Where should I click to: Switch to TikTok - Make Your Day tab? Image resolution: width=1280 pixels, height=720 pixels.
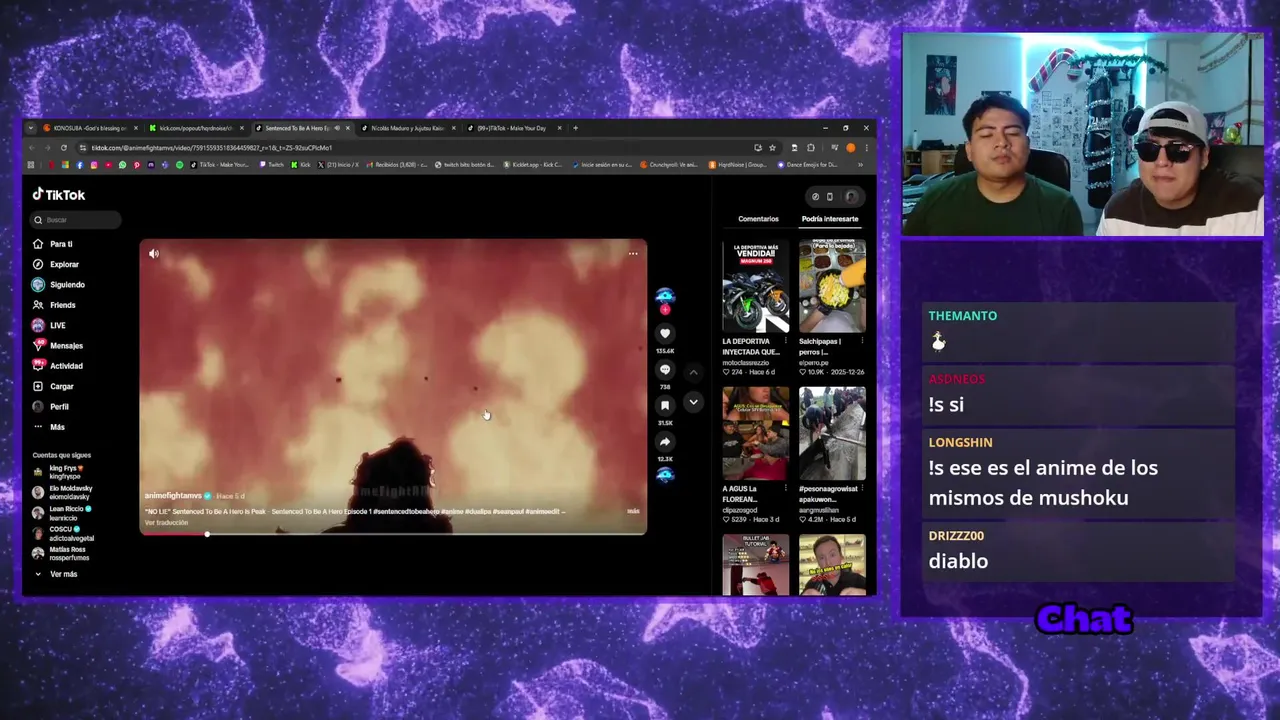[x=511, y=128]
